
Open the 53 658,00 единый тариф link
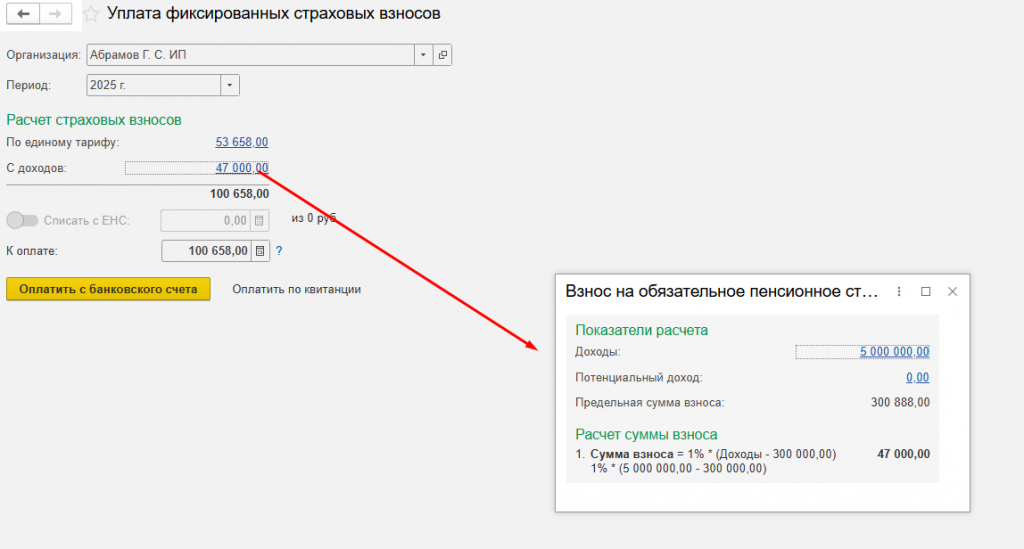point(242,142)
